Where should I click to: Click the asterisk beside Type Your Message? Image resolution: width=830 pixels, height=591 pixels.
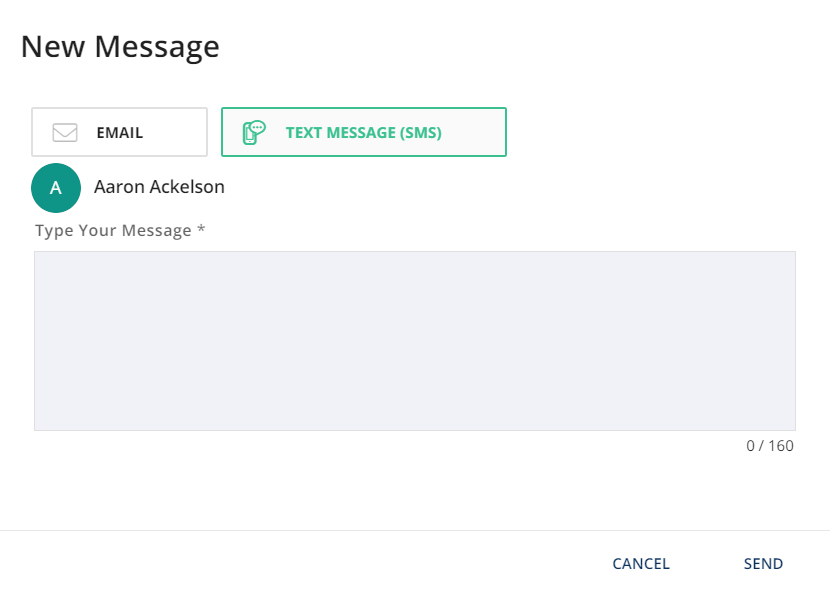201,229
